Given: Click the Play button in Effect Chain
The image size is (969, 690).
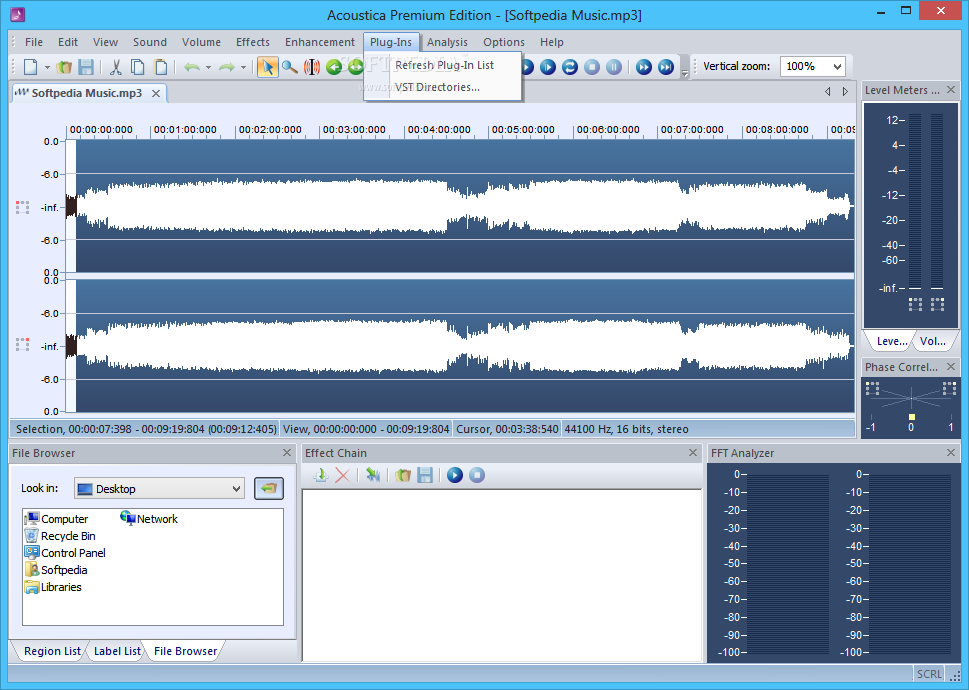Looking at the screenshot, I should click(x=455, y=474).
